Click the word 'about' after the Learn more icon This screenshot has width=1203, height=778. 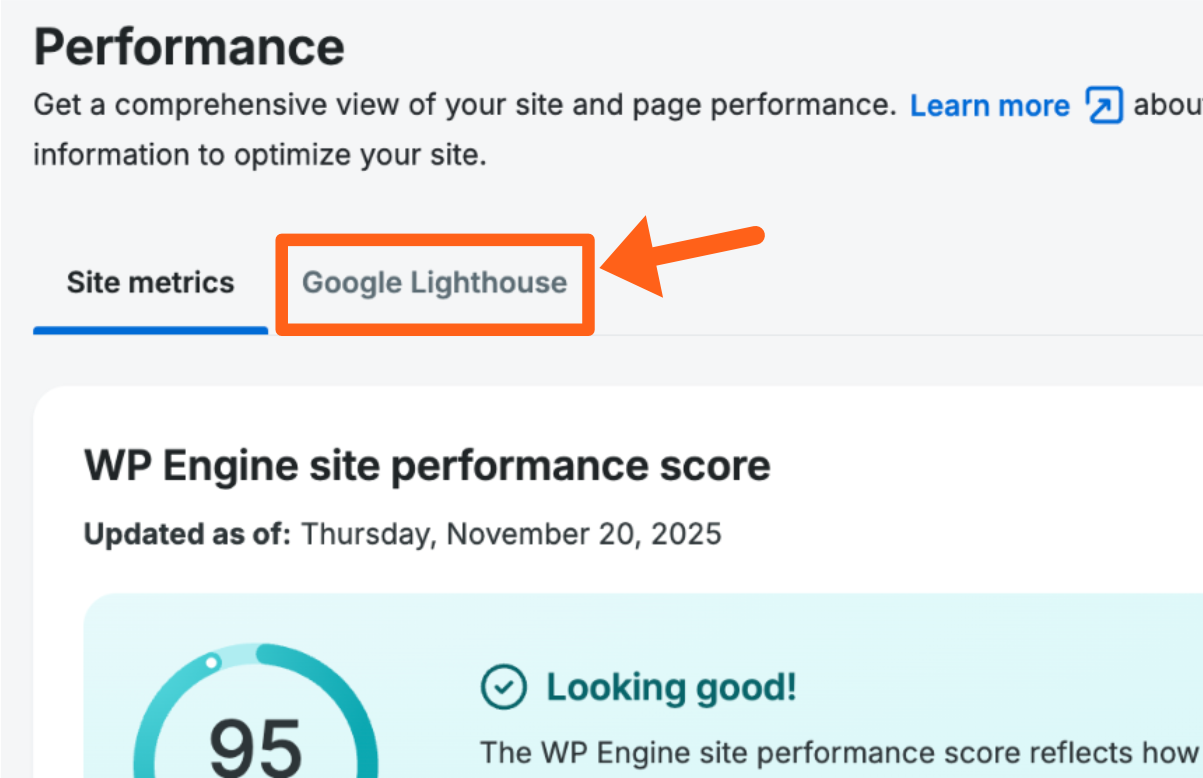pyautogui.click(x=1167, y=106)
